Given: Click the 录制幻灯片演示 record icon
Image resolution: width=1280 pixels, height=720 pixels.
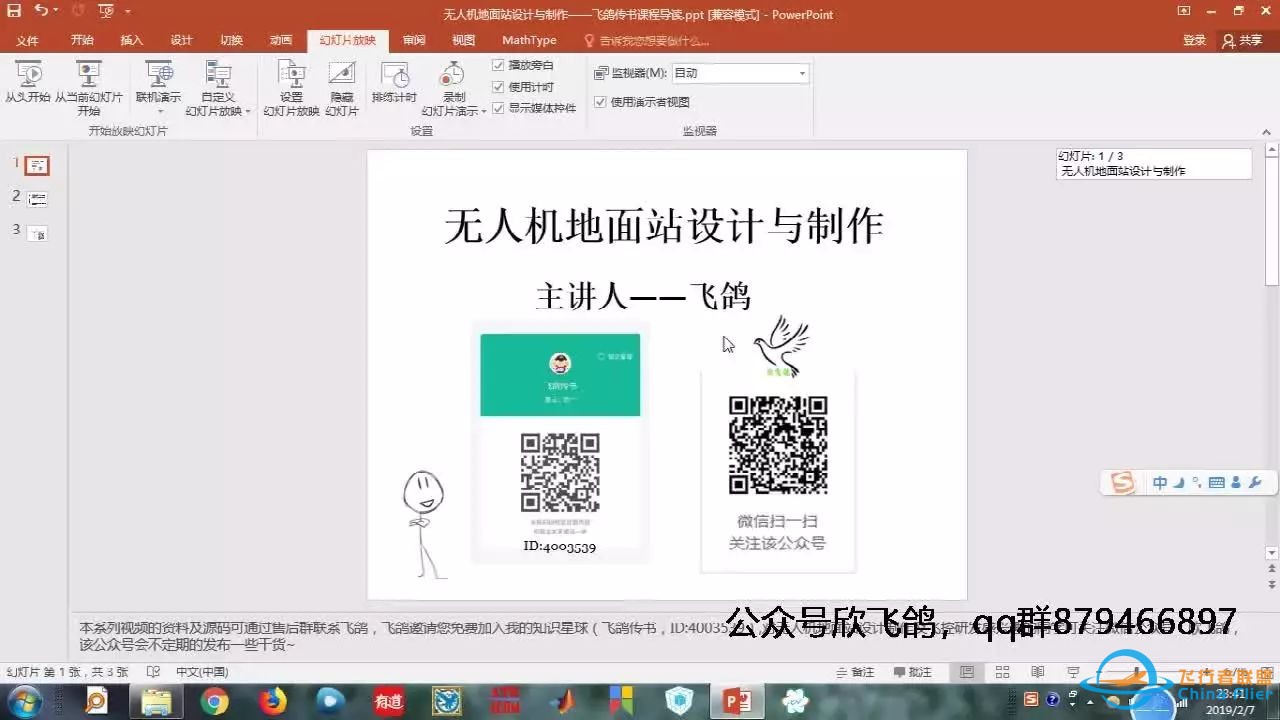Looking at the screenshot, I should click(x=453, y=74).
